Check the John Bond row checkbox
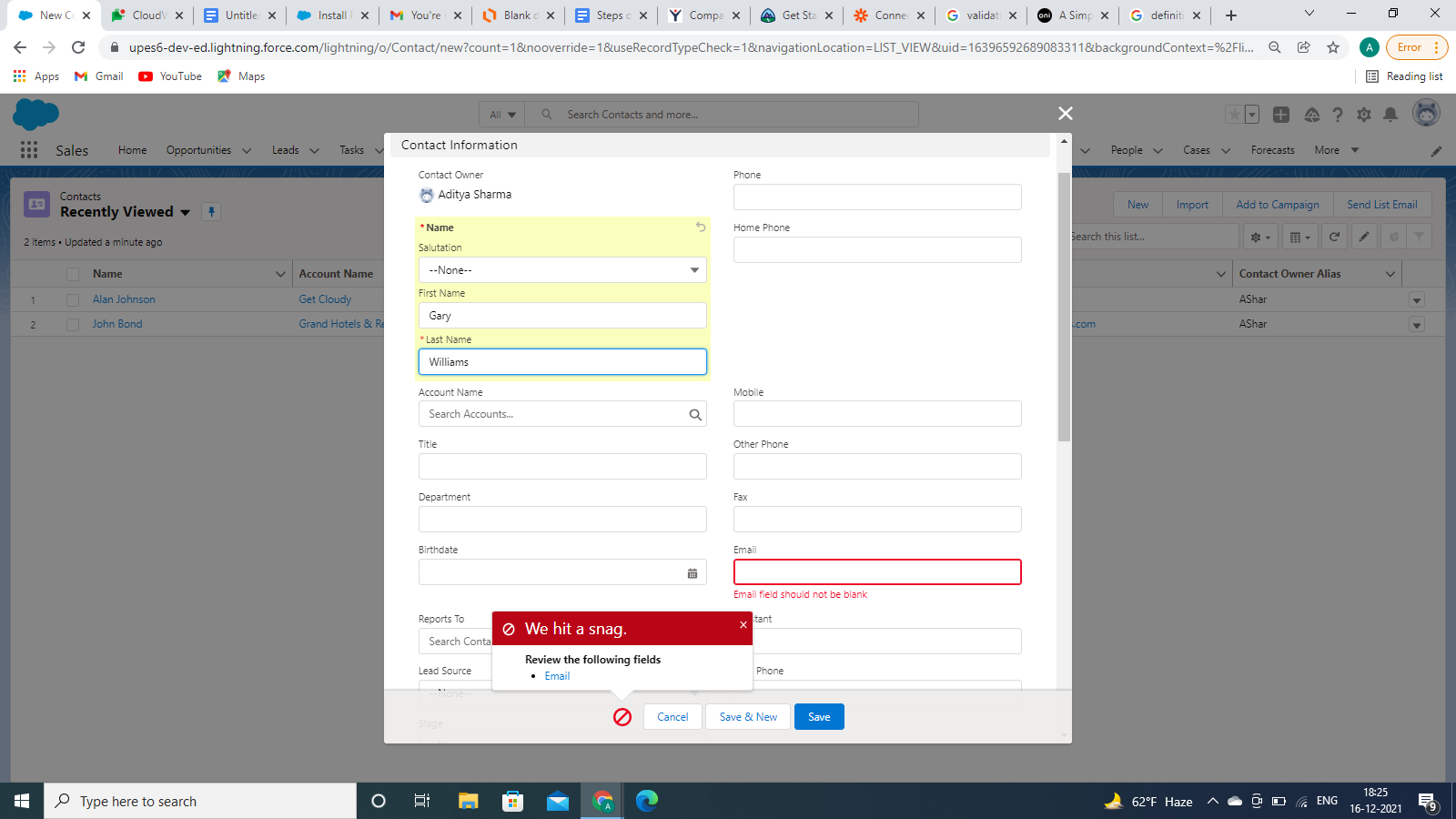This screenshot has height=819, width=1456. click(73, 325)
